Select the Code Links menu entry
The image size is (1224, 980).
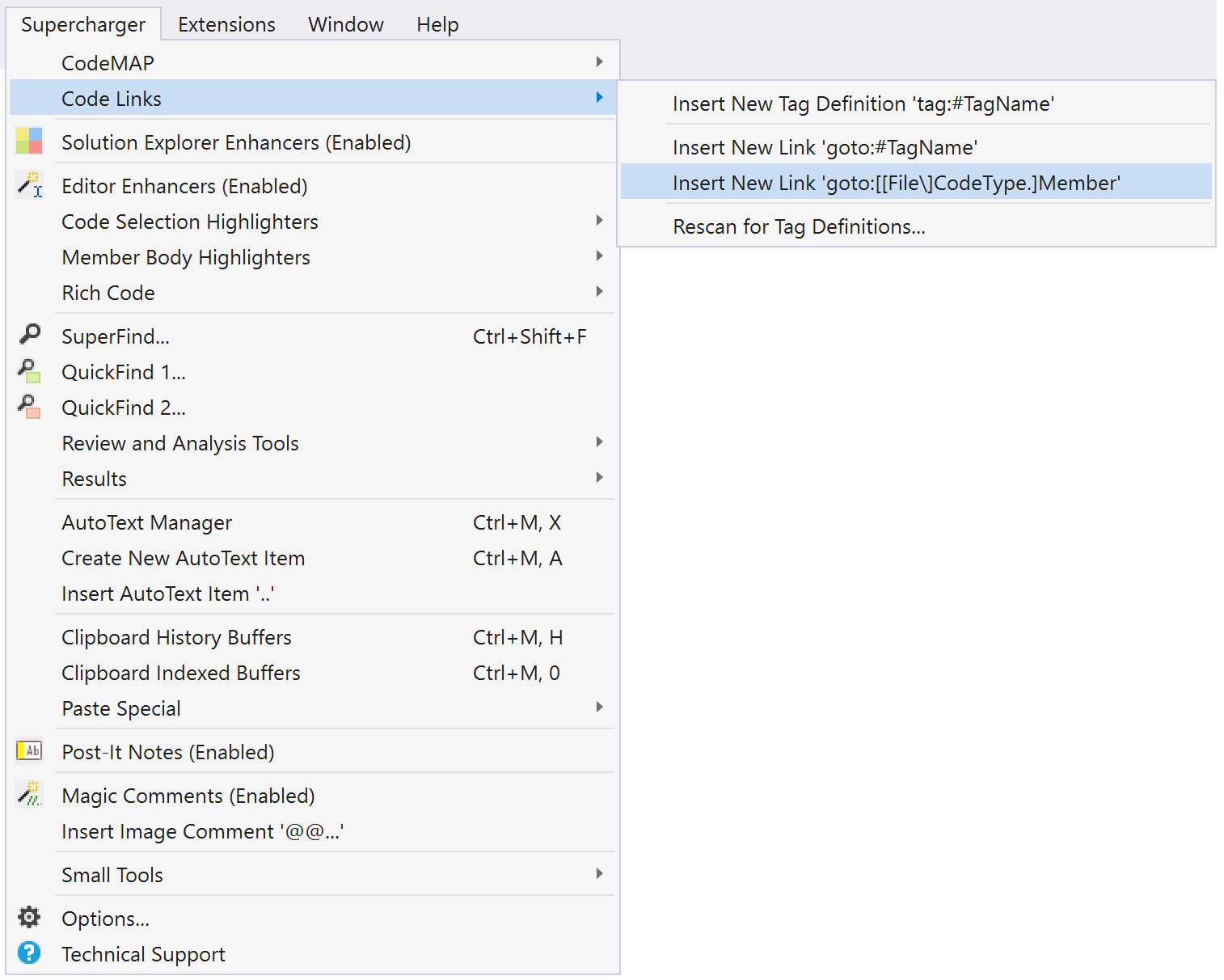312,99
